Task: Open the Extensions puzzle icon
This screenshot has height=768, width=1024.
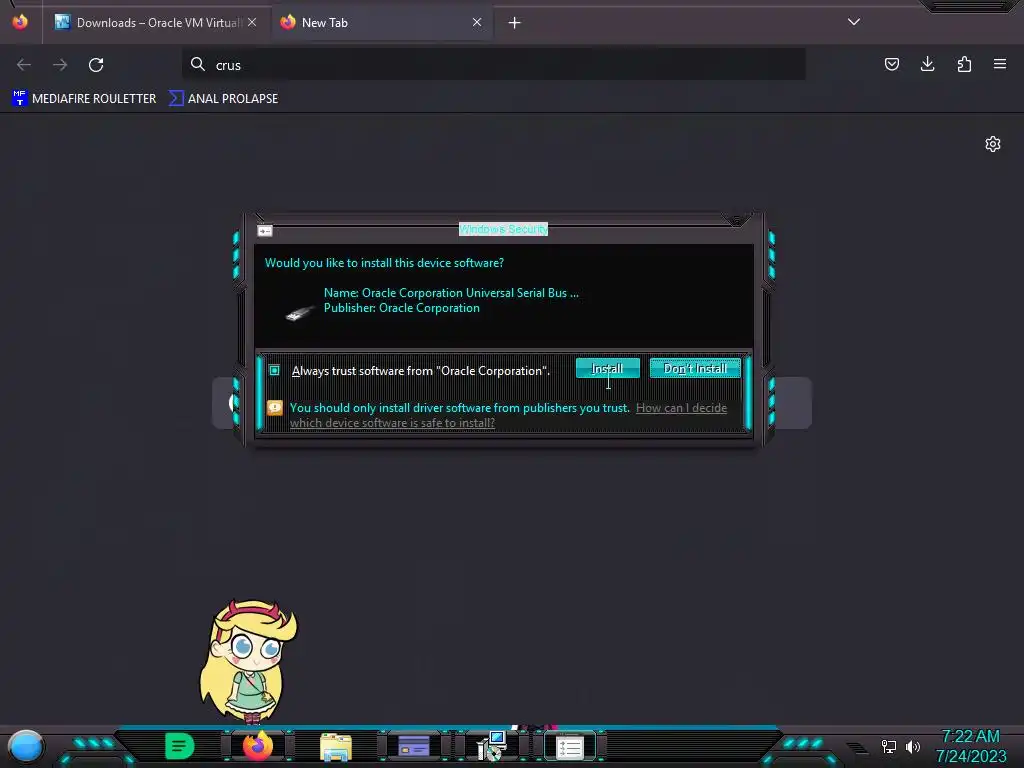Action: [964, 64]
